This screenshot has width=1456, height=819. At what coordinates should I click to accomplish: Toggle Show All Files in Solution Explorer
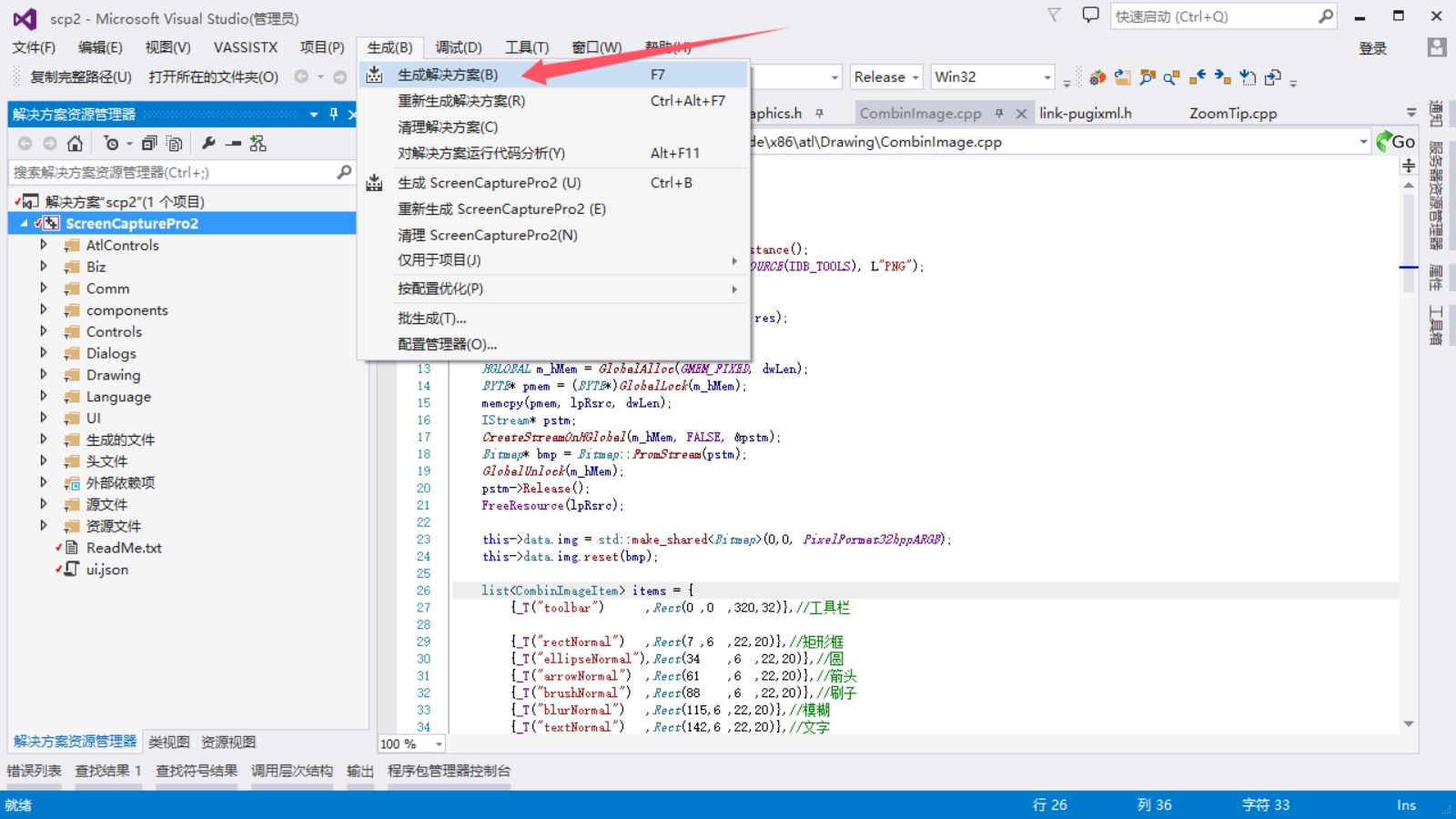point(175,144)
